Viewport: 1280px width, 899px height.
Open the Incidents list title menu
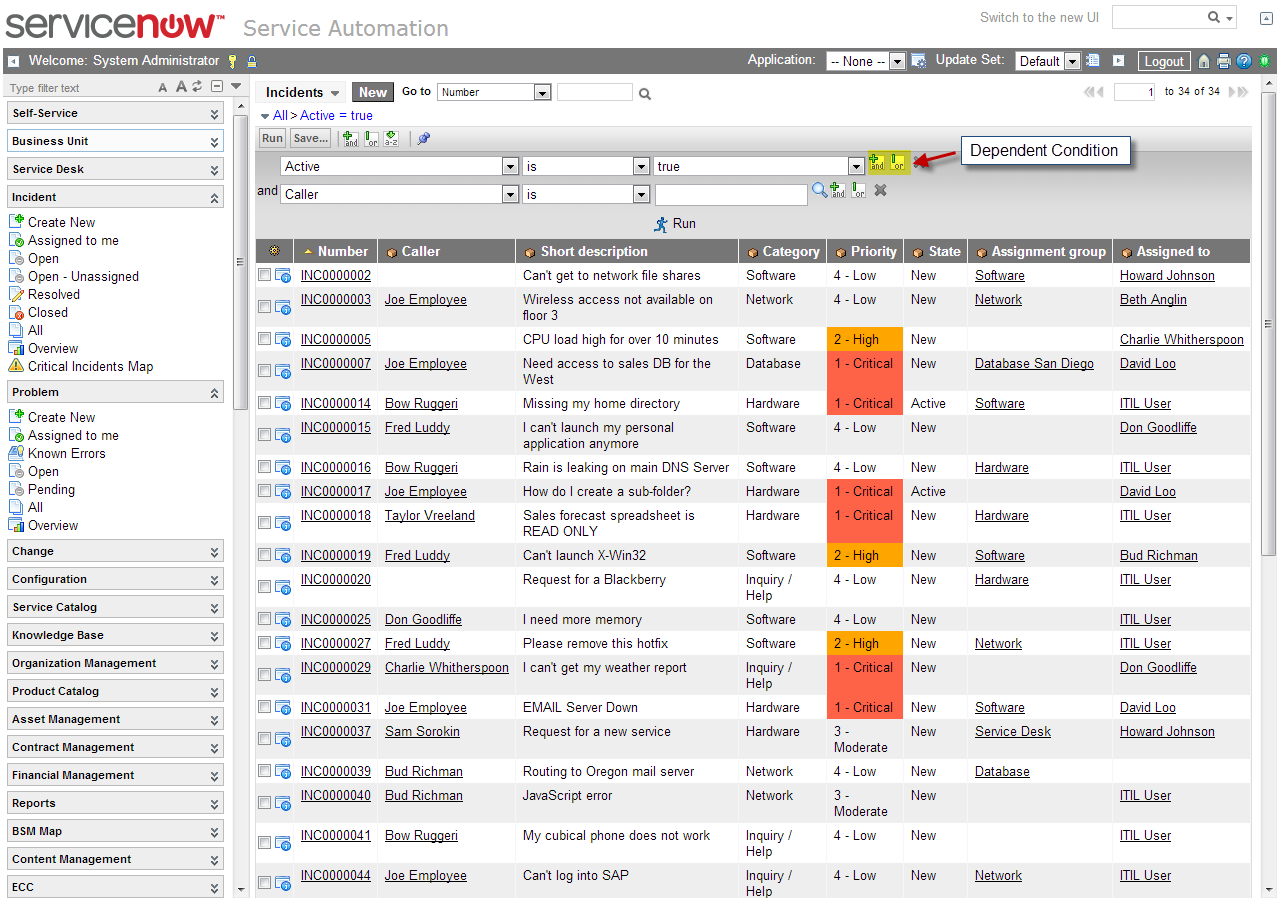click(x=302, y=92)
